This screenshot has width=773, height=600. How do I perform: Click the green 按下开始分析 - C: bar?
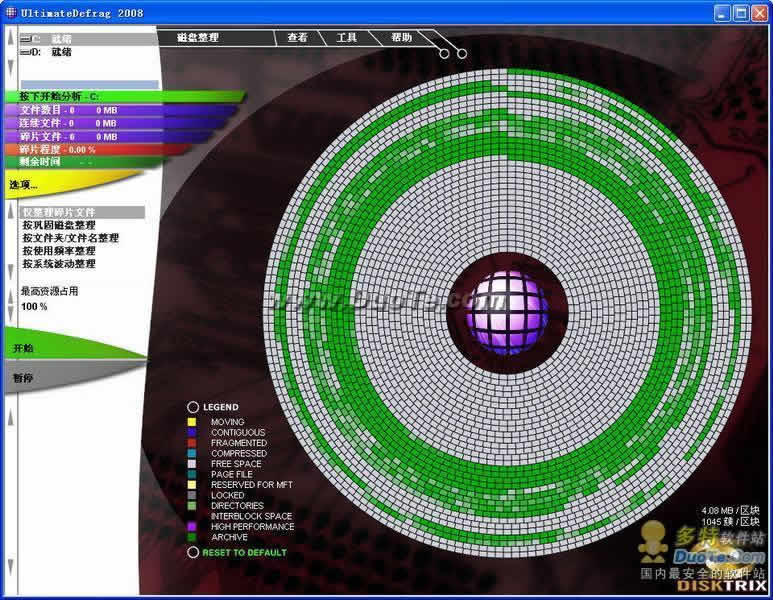(x=126, y=97)
